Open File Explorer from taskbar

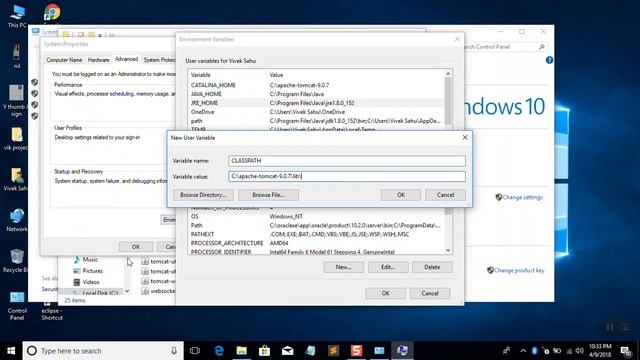coord(242,351)
